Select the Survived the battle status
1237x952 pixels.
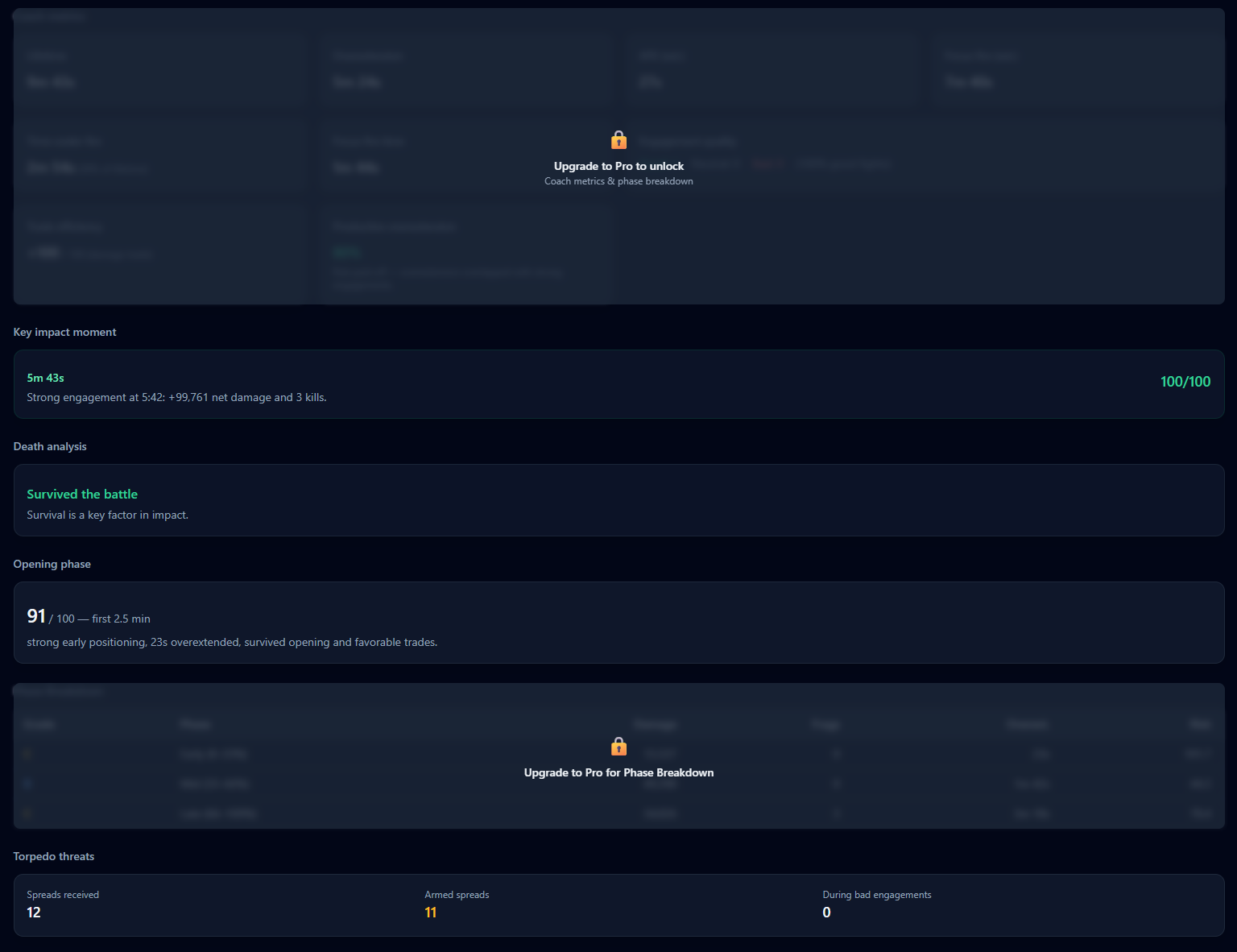(82, 494)
